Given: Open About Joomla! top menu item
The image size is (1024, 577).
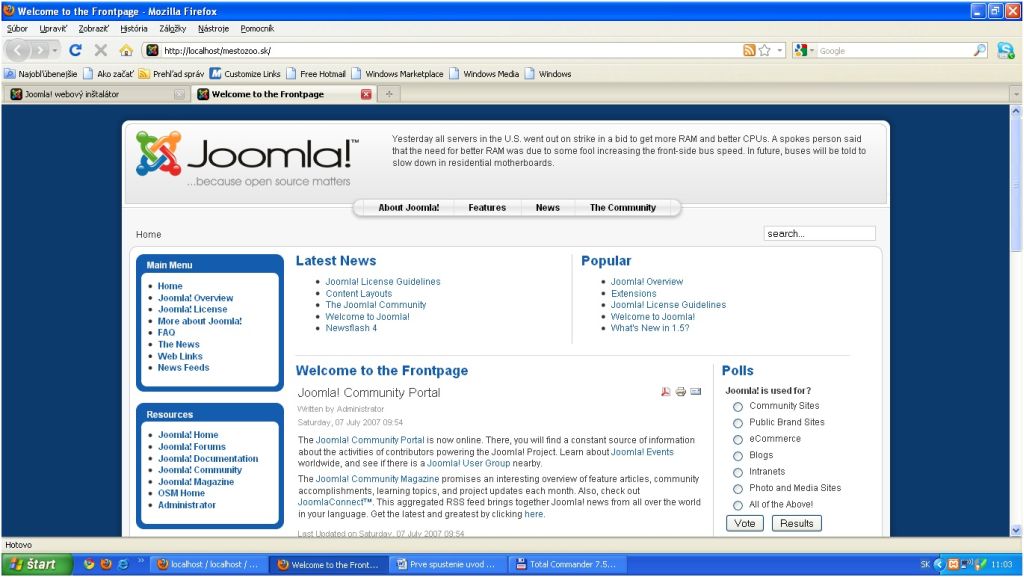Looking at the screenshot, I should point(409,208).
